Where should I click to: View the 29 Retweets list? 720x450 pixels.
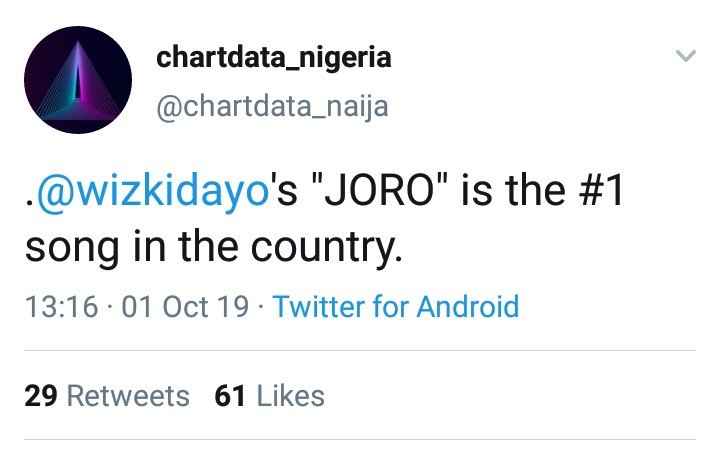(x=107, y=396)
